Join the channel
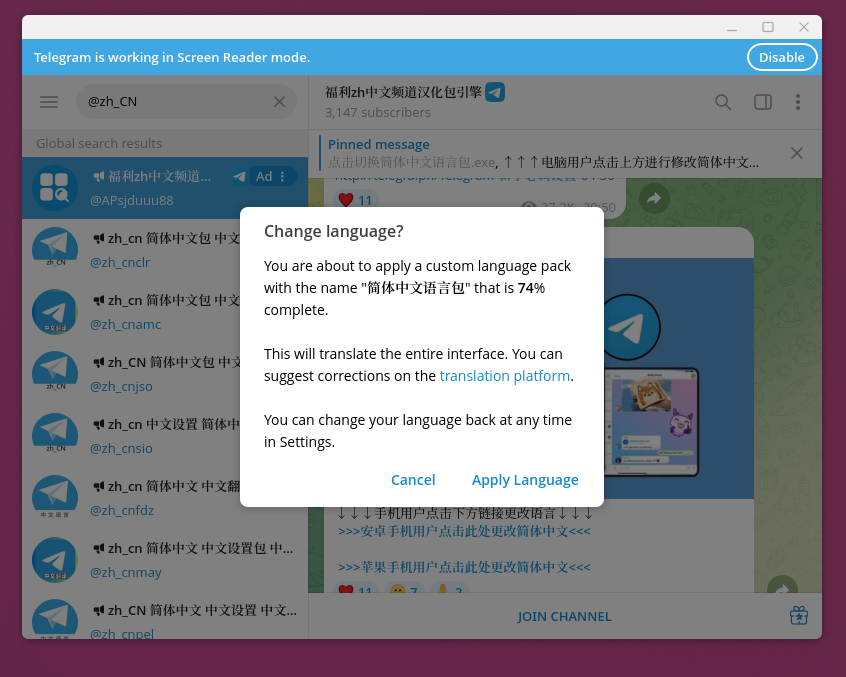The height and width of the screenshot is (677, 846). (x=564, y=617)
